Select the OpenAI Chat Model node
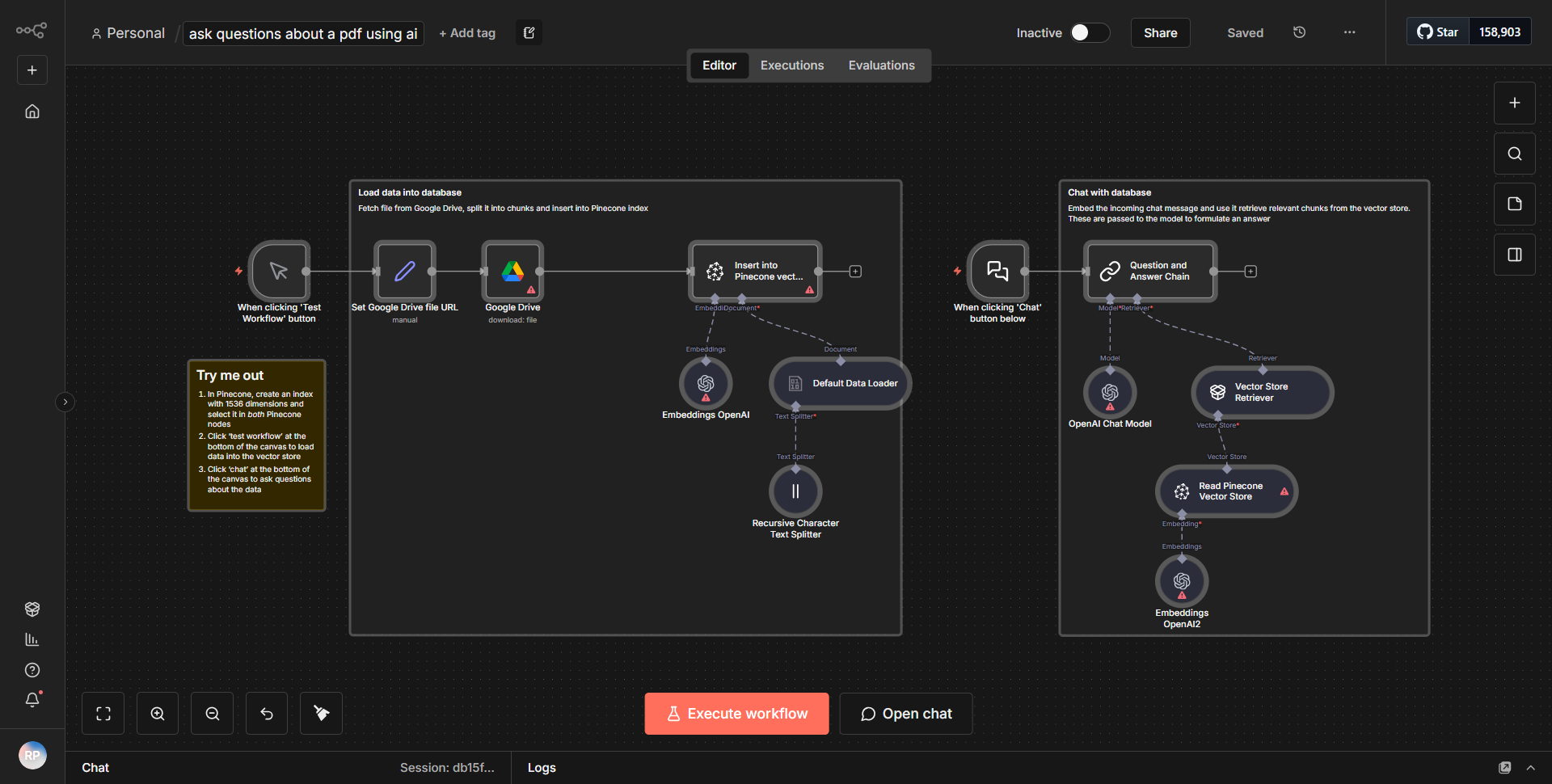The height and width of the screenshot is (784, 1552). click(1110, 392)
